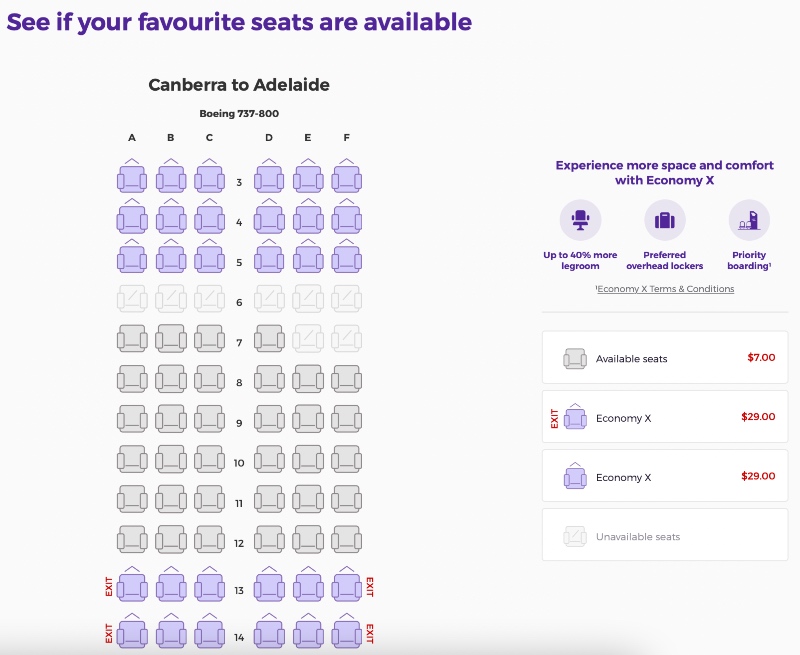Select Economy X seat 3A

[131, 180]
